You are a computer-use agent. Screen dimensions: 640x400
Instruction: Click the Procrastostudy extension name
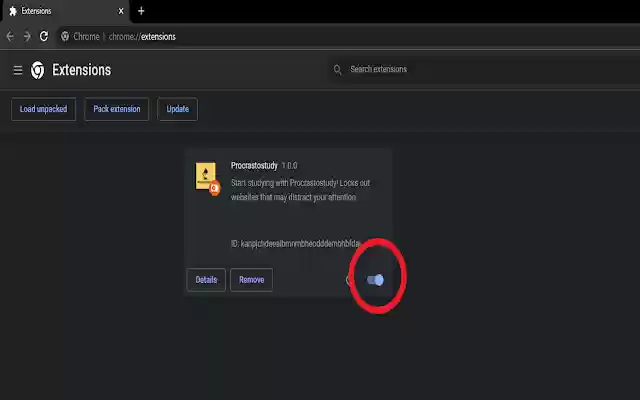coord(254,165)
